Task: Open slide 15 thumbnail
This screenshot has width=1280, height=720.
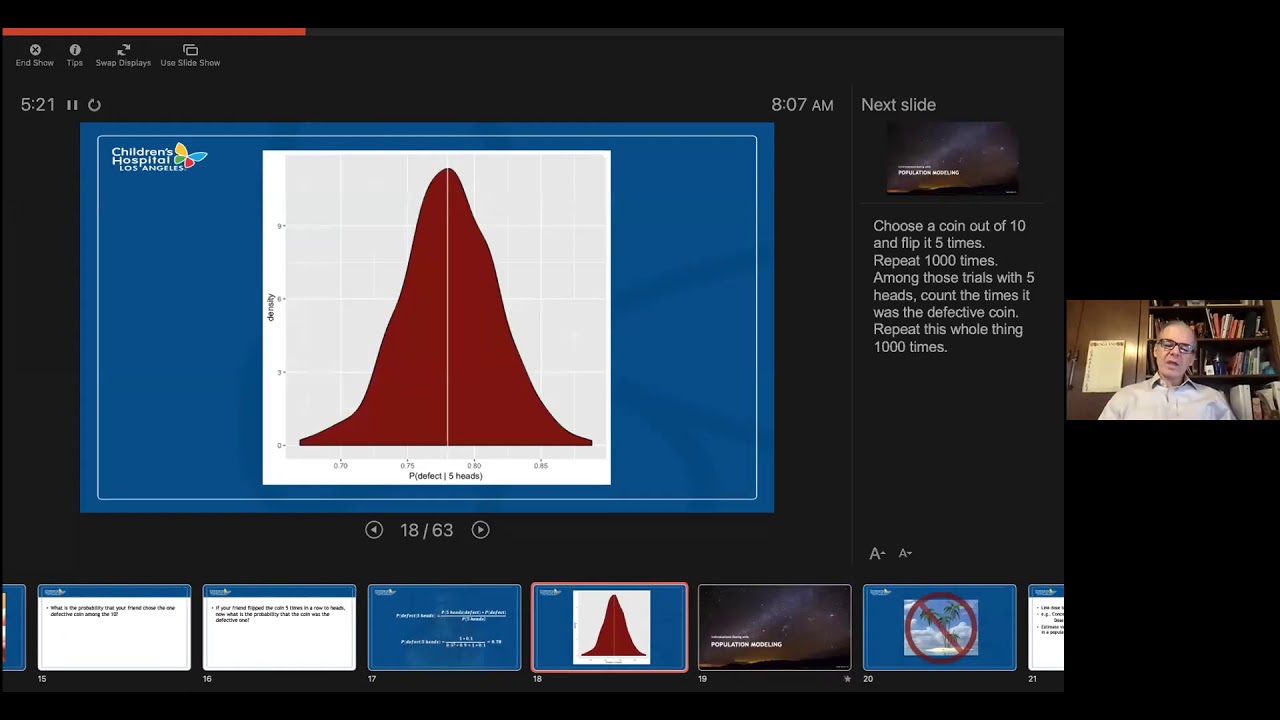Action: tap(114, 627)
